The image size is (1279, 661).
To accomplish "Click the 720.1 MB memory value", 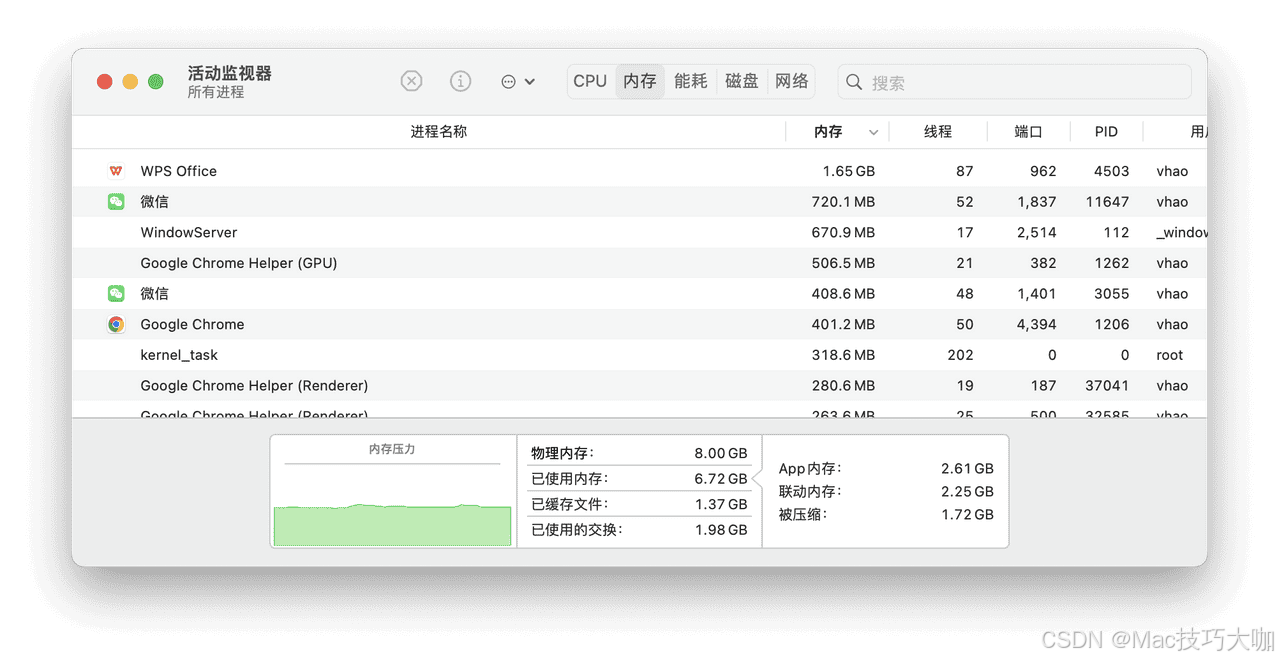I will (x=843, y=202).
